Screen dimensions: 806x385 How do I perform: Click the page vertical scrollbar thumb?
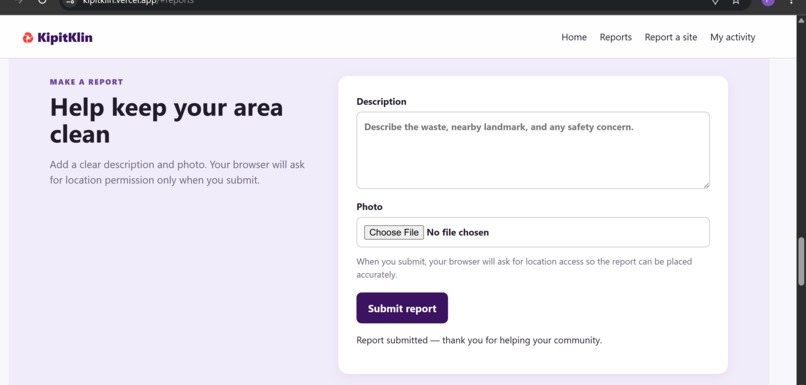801,261
